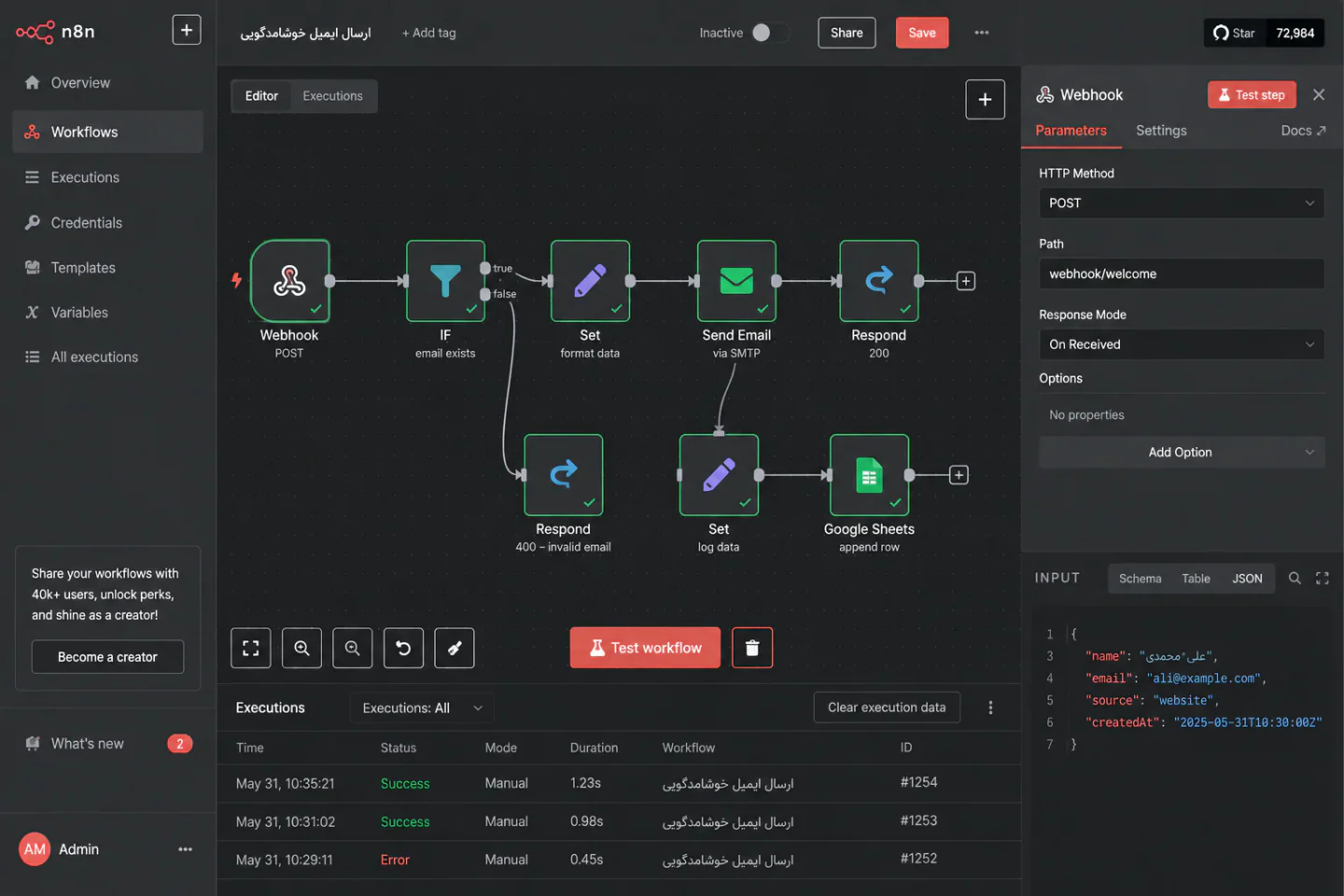Search the input data with magnifier icon
The width and height of the screenshot is (1344, 896).
pos(1295,579)
